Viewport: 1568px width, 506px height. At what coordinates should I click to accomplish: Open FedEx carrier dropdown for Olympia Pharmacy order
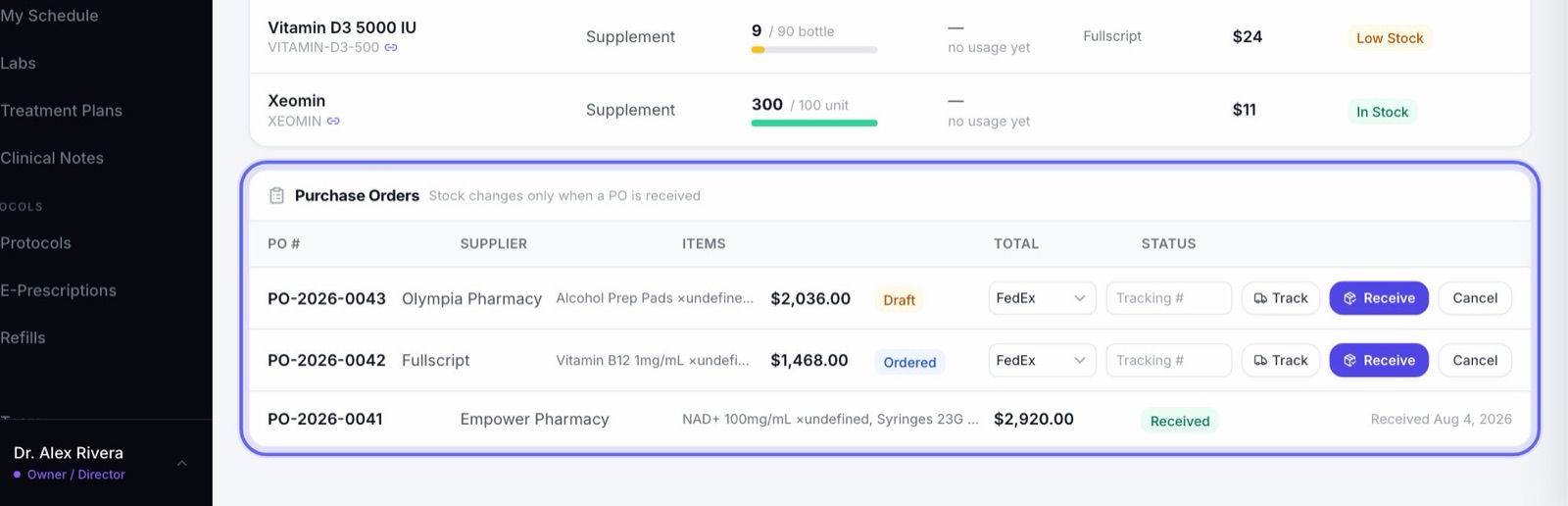click(x=1042, y=298)
